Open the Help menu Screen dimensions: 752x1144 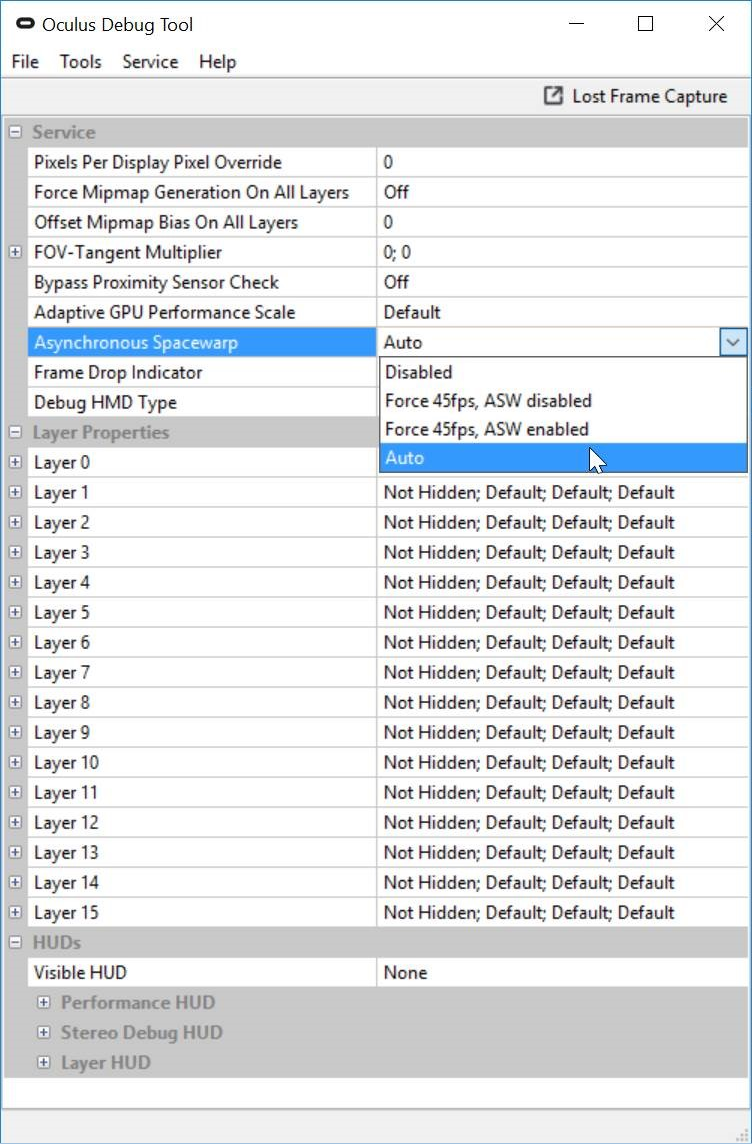[217, 62]
